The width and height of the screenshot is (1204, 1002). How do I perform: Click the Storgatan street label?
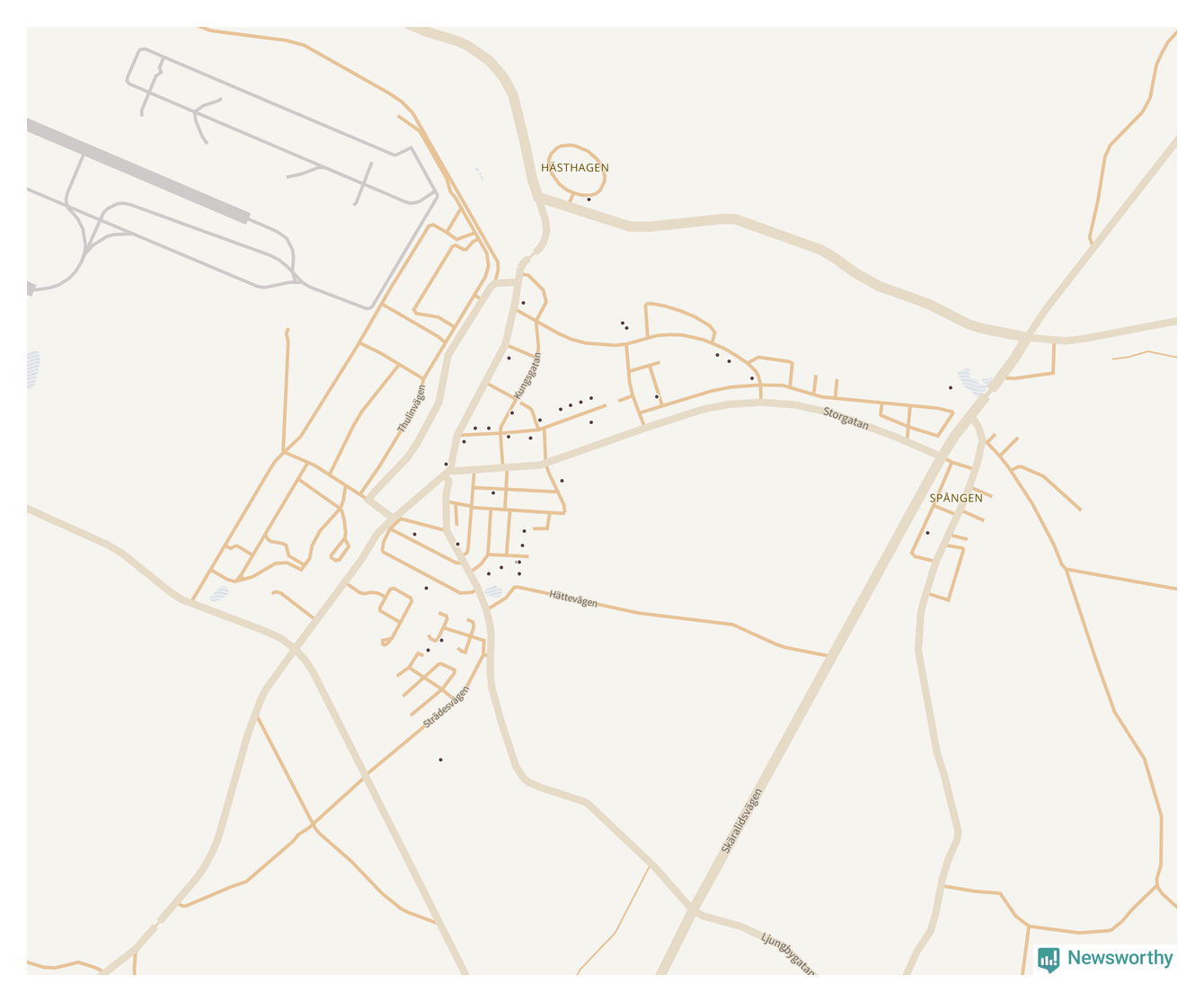click(x=846, y=419)
